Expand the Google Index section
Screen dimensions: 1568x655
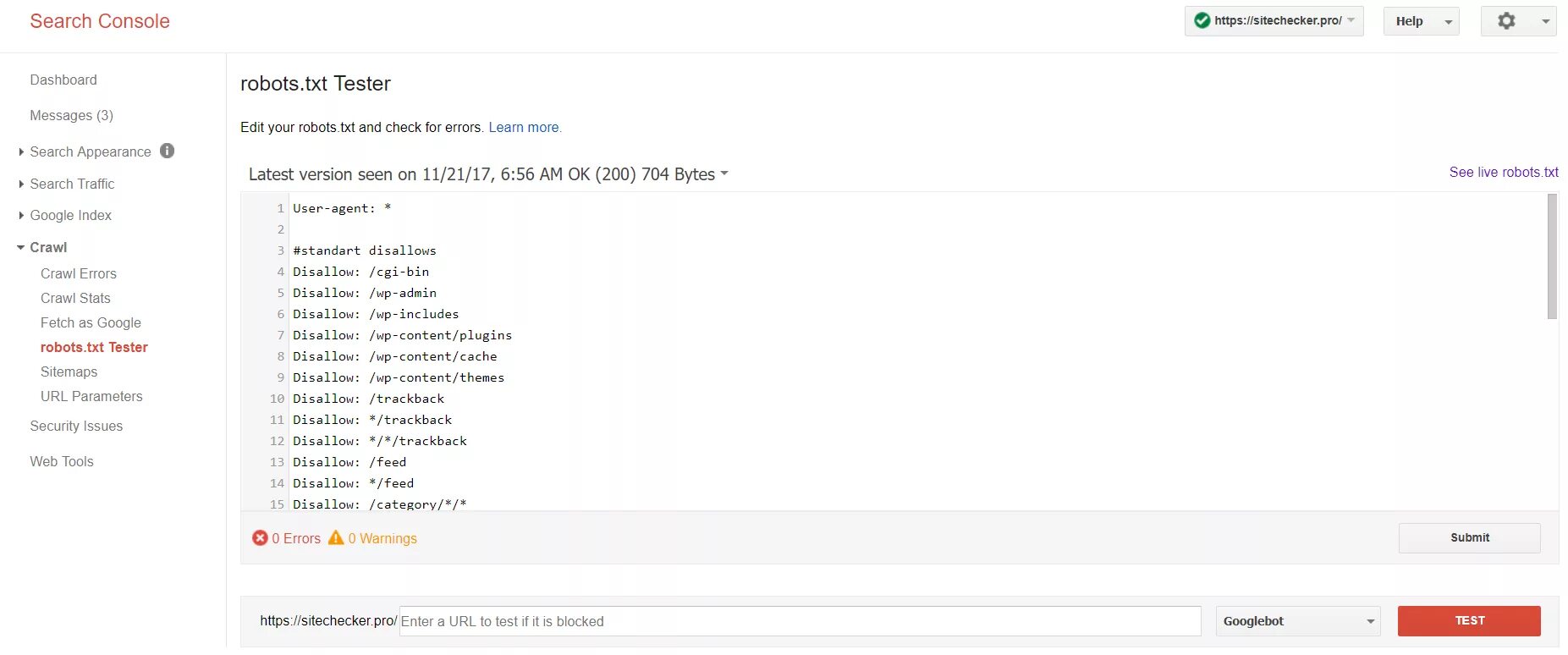tap(21, 215)
